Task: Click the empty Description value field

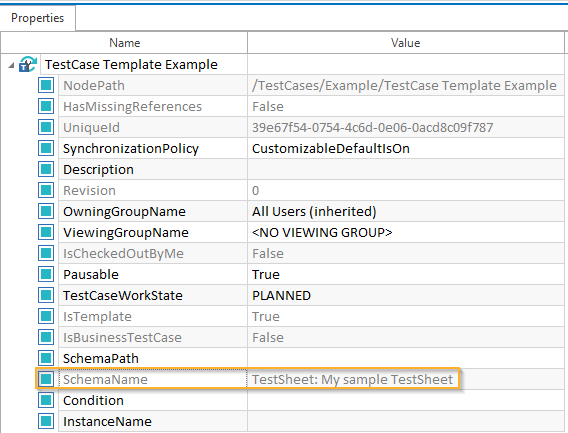Action: coord(406,170)
